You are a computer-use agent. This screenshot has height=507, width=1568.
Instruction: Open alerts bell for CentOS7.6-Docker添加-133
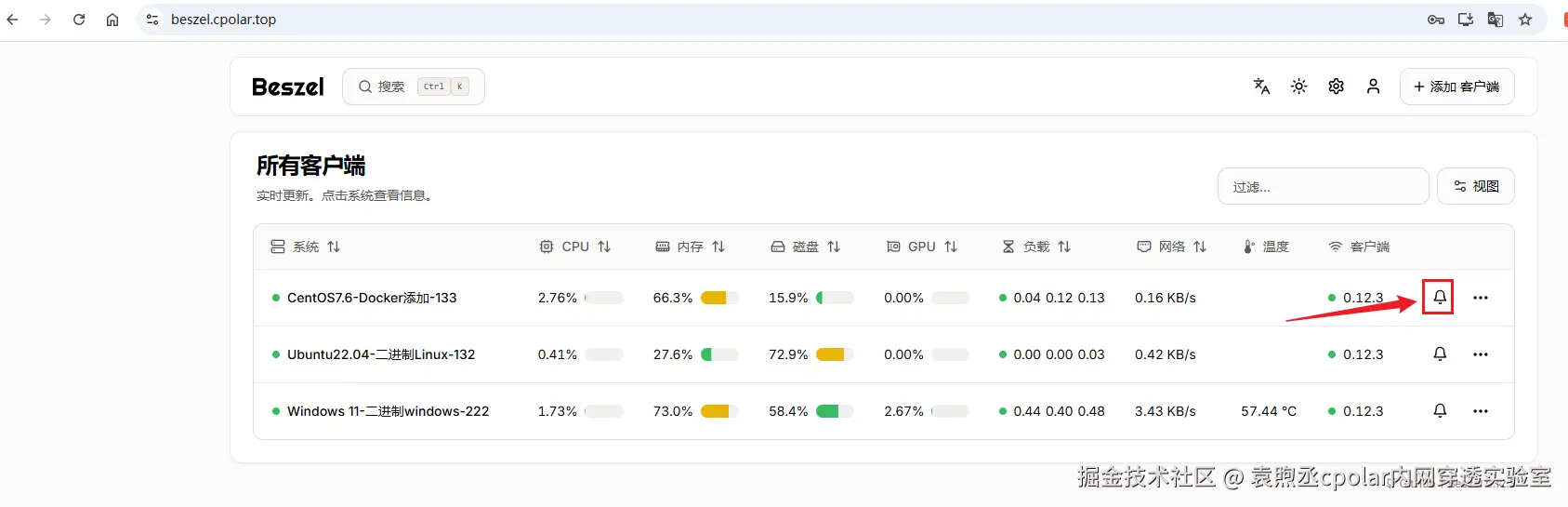[1439, 298]
